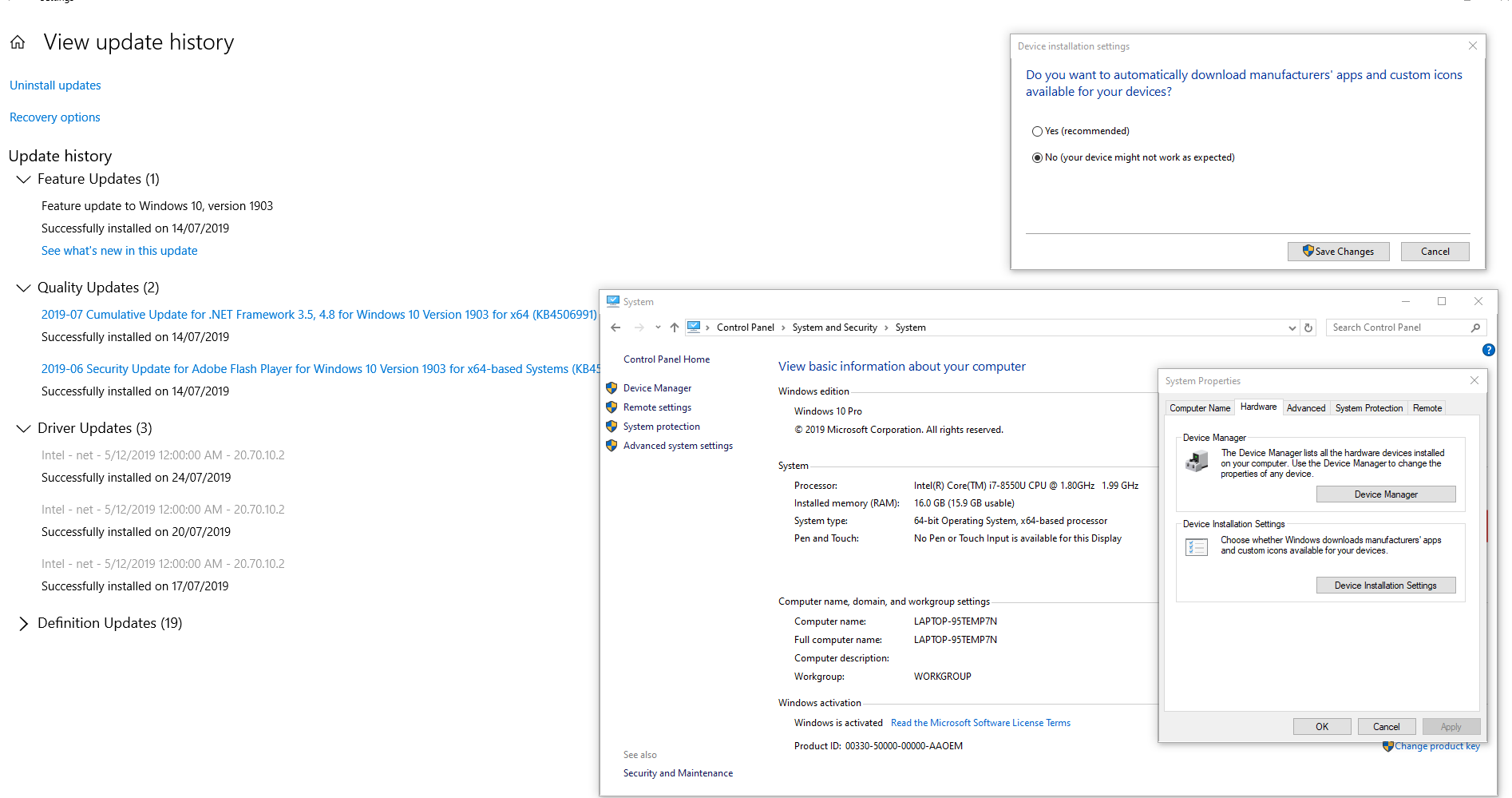
Task: Open Remote settings link
Action: point(657,407)
